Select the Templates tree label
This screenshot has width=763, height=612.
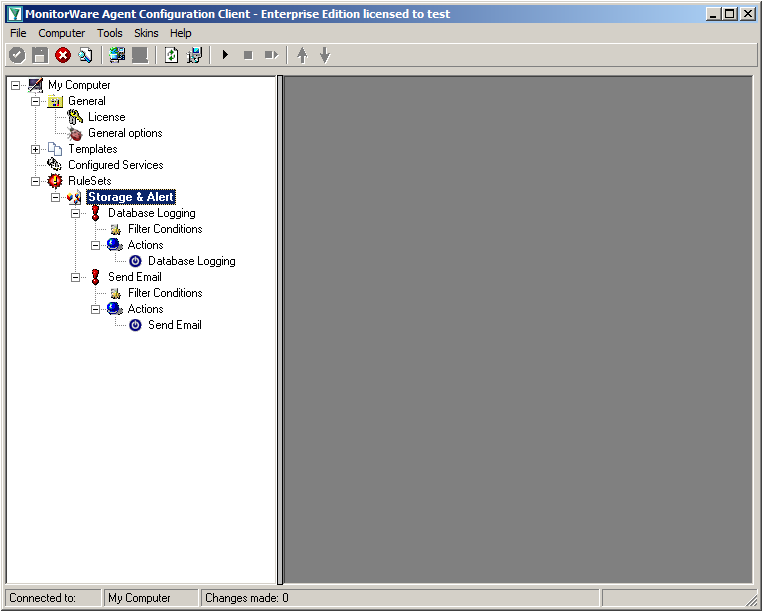point(92,149)
